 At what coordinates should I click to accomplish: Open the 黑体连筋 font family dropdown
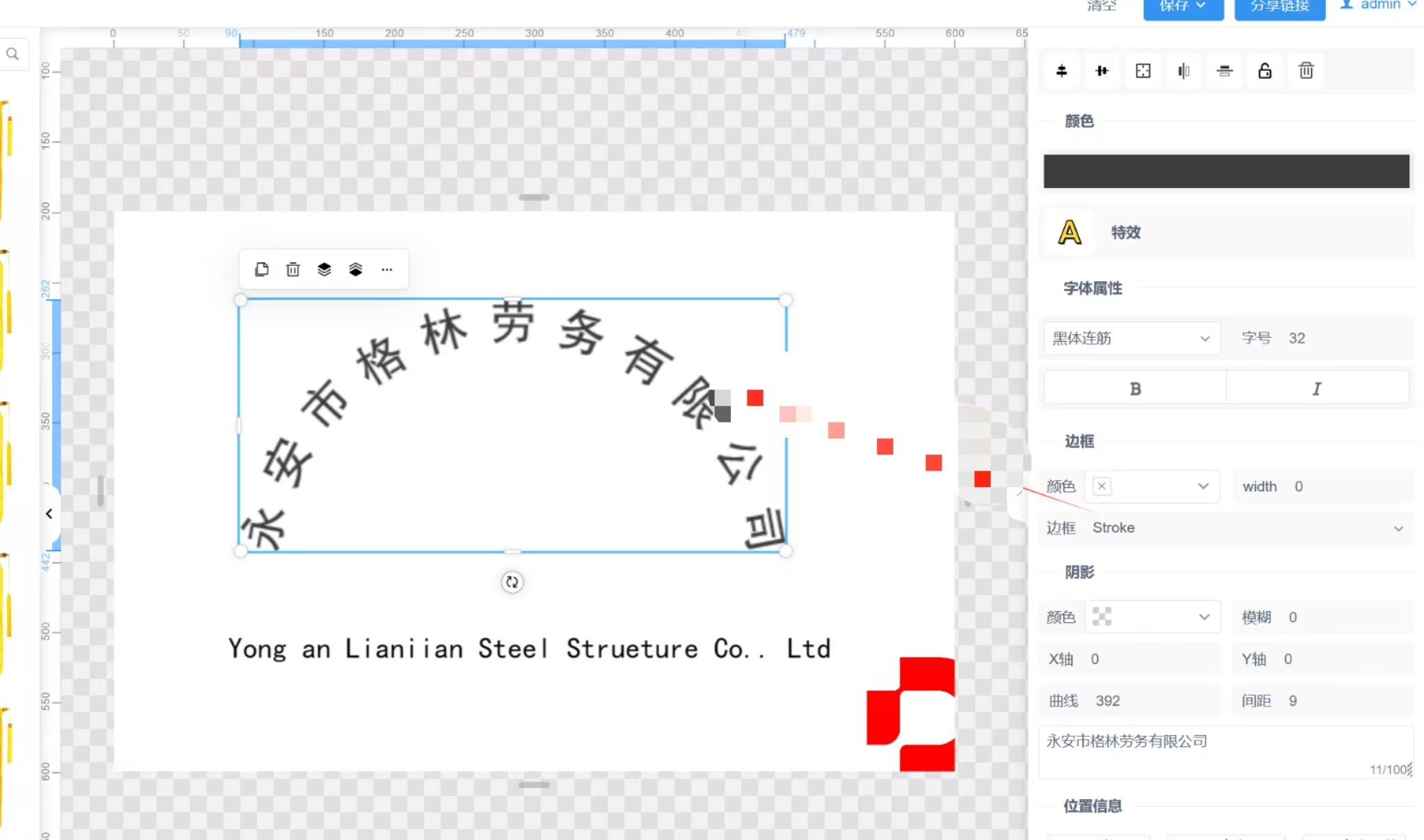point(1132,338)
